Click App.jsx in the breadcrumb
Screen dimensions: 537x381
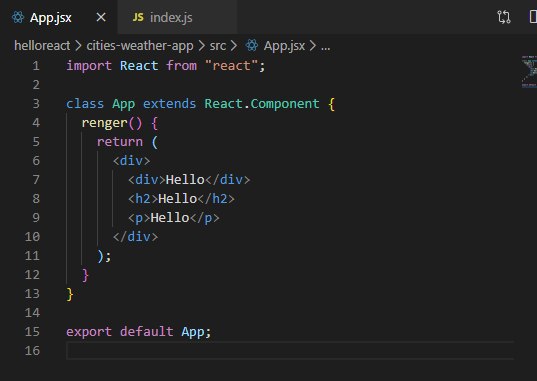tap(284, 46)
